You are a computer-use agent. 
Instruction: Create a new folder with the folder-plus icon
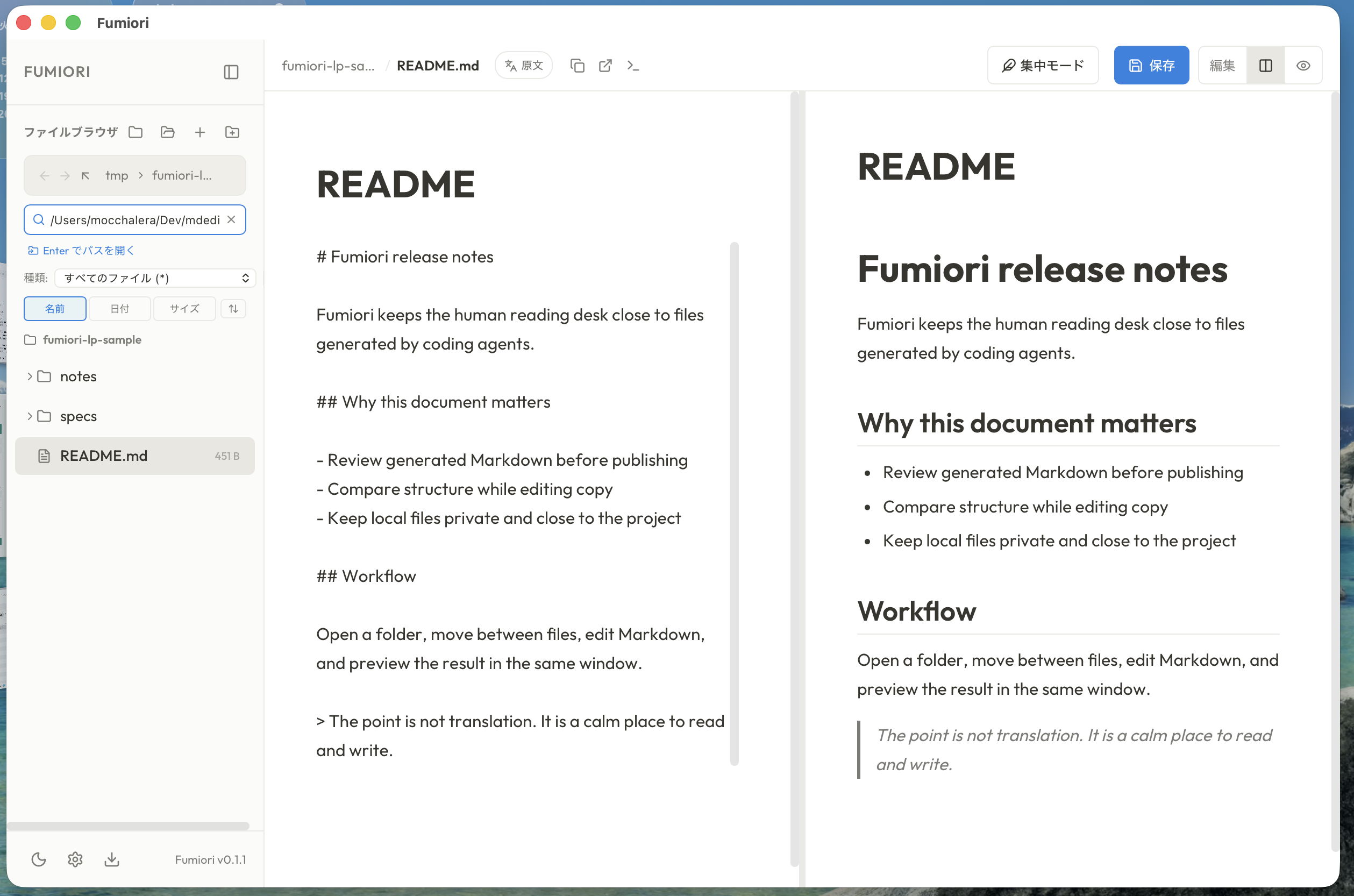click(232, 132)
